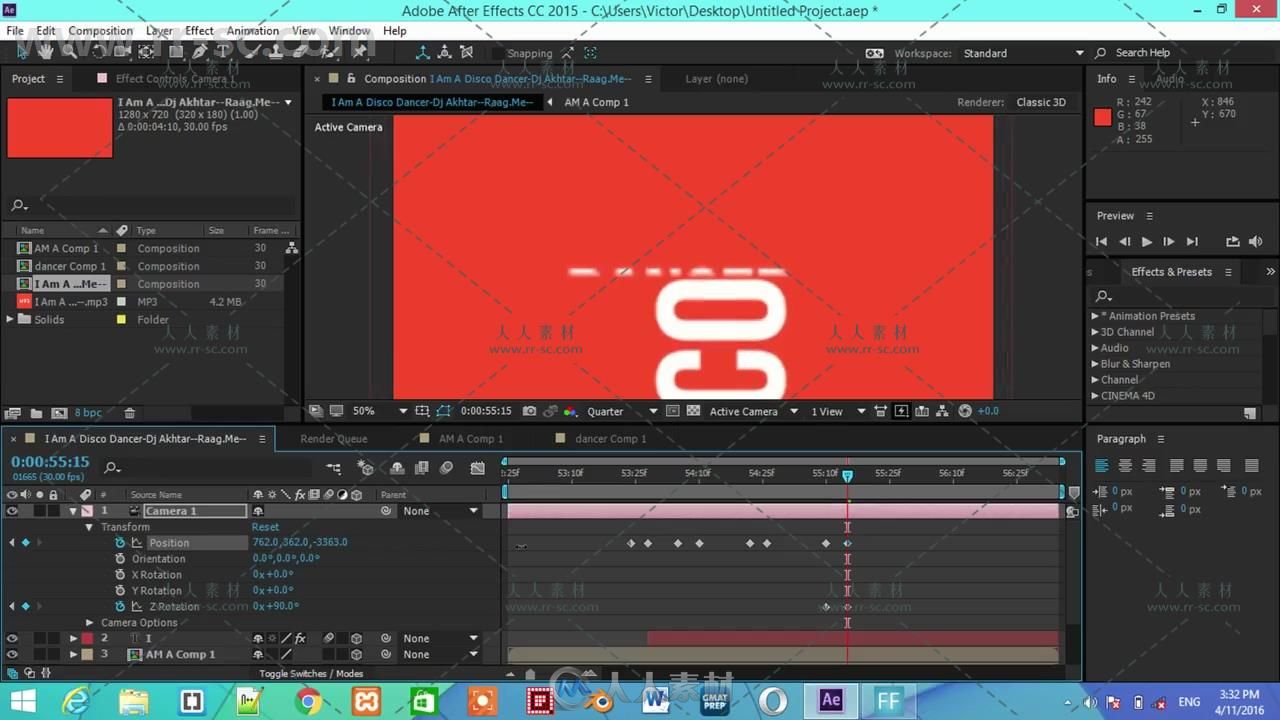Viewport: 1280px width, 720px height.
Task: Open the Window menu
Action: click(349, 31)
